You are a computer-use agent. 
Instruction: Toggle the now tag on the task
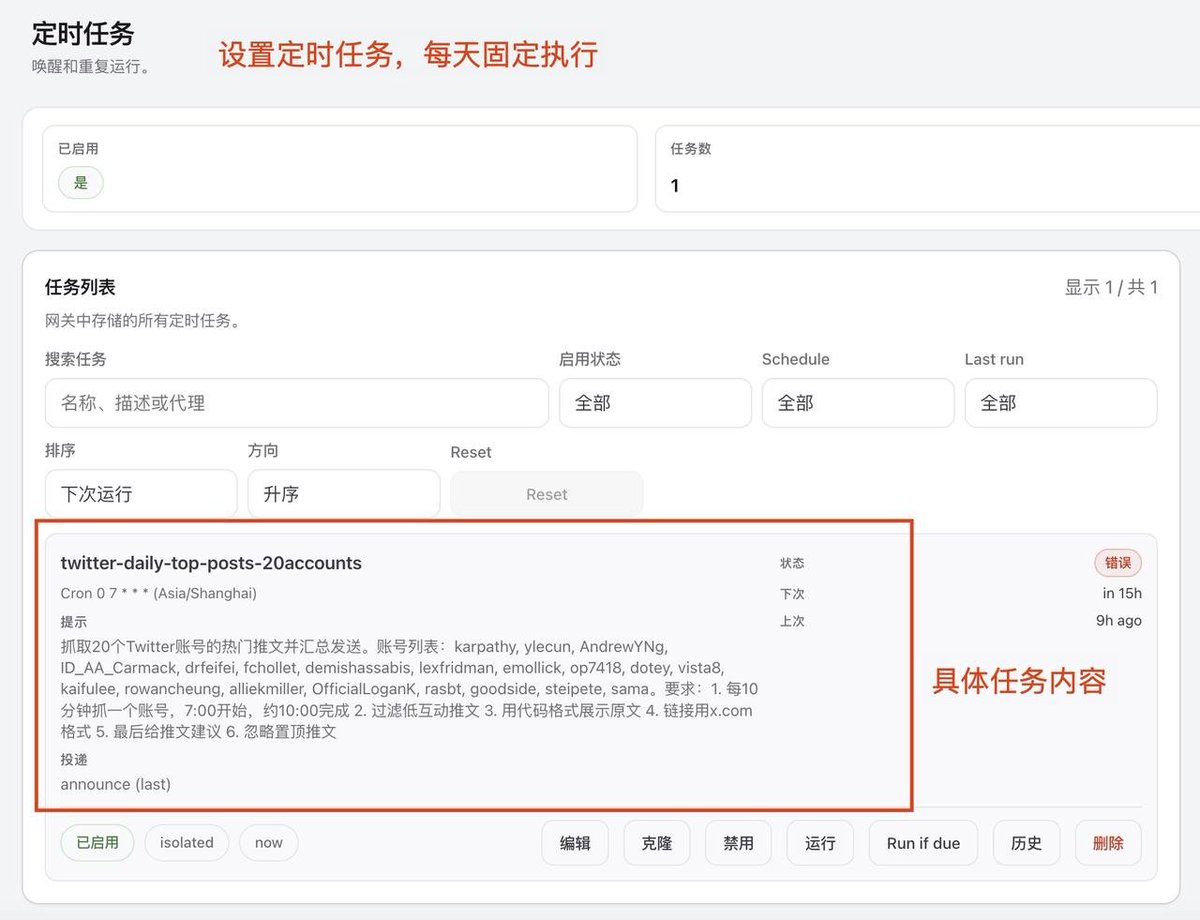268,843
